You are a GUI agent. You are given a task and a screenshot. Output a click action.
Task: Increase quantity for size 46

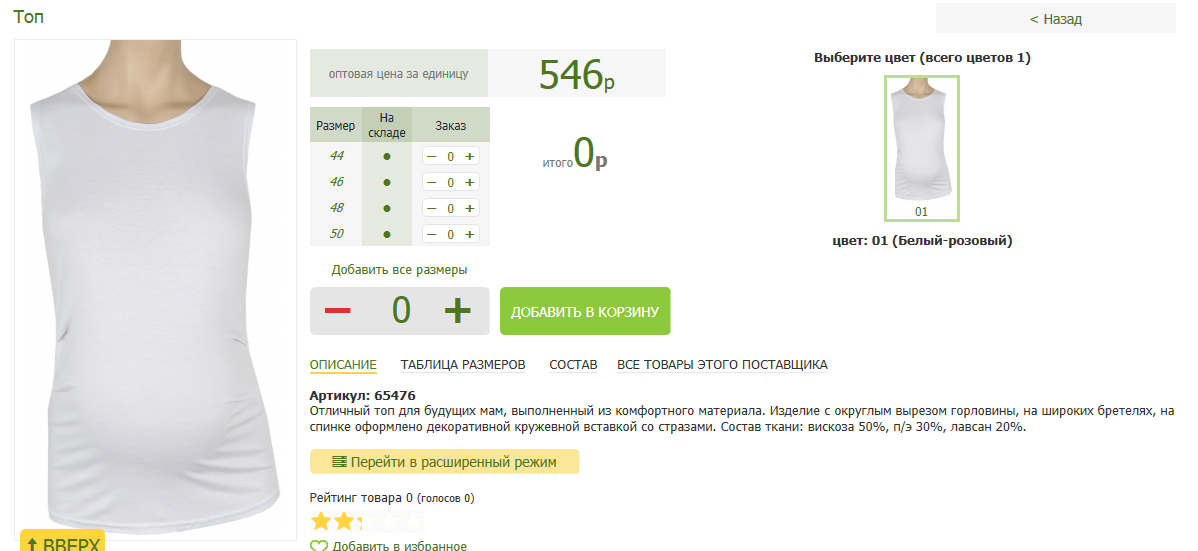(469, 182)
